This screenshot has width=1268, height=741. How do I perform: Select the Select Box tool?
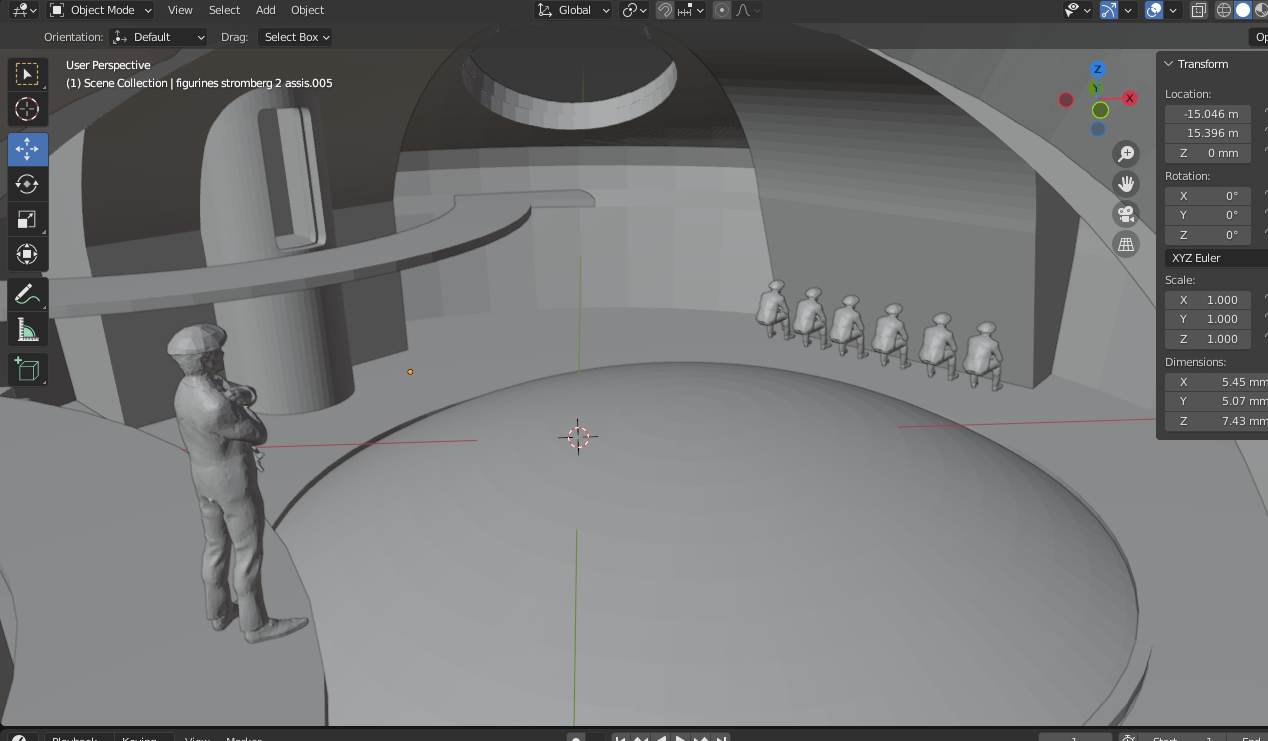(x=27, y=74)
